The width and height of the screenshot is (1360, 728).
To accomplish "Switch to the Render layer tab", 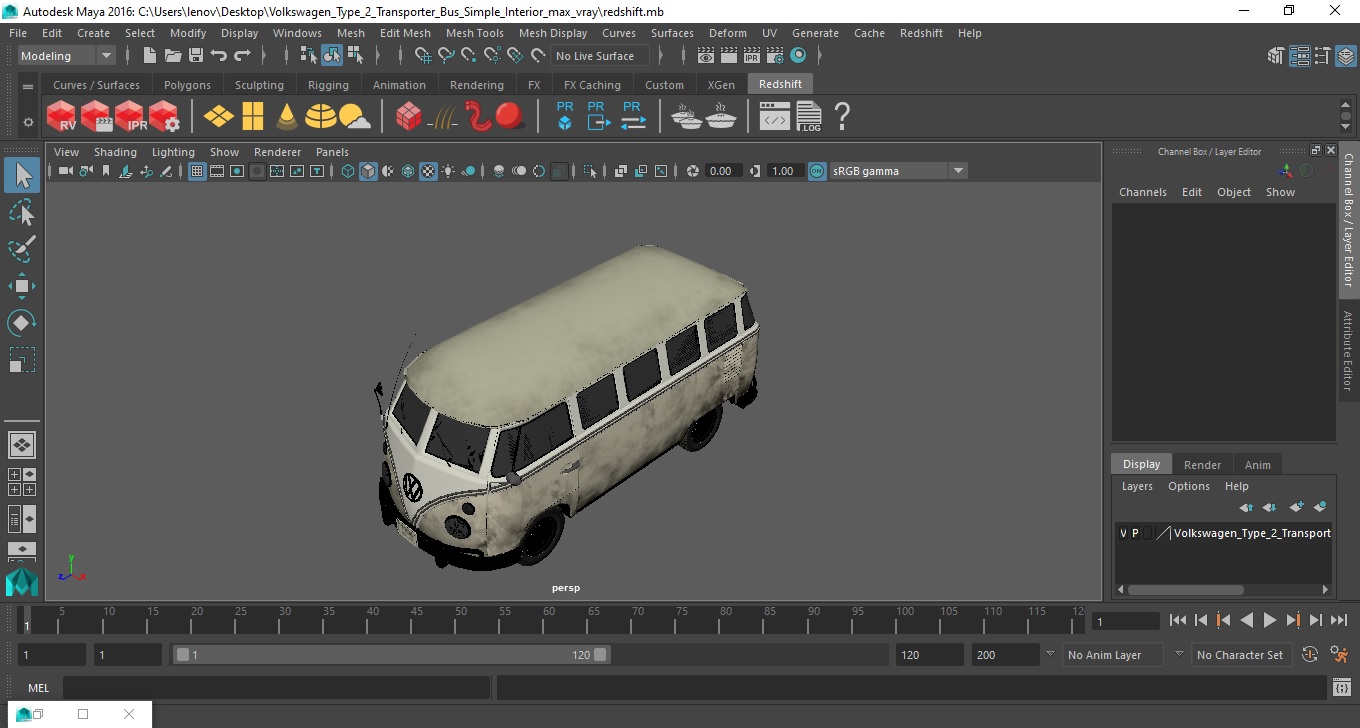I will click(1202, 465).
